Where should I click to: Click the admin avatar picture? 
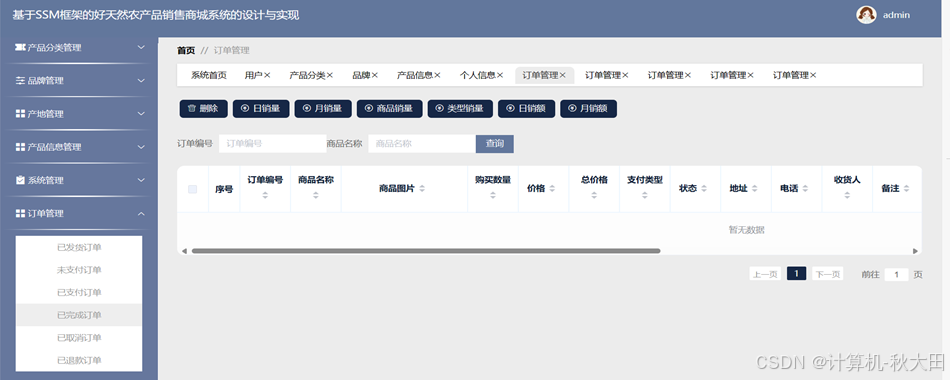tap(866, 15)
